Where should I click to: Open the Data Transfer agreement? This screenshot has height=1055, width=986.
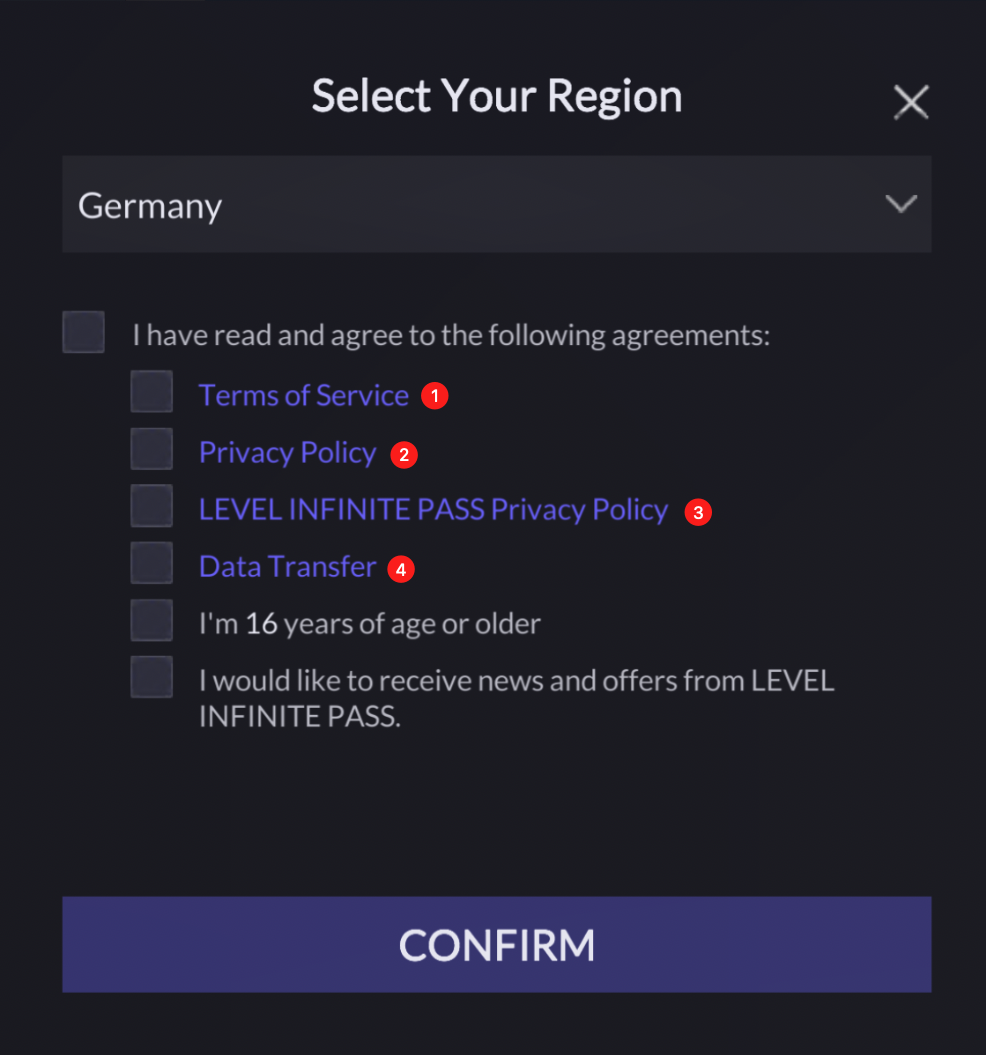pyautogui.click(x=287, y=566)
